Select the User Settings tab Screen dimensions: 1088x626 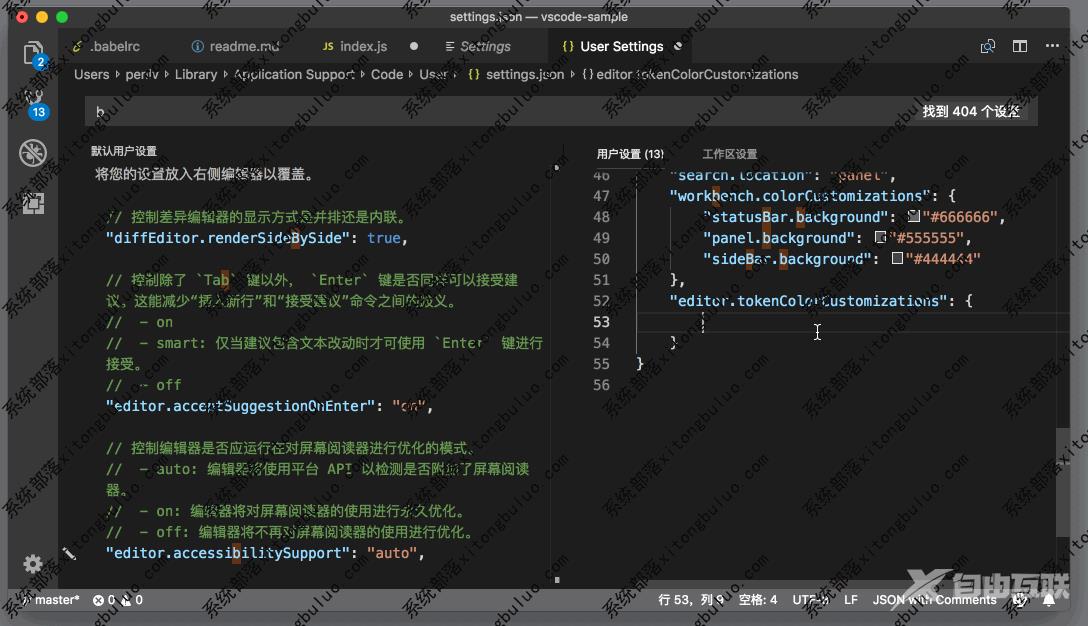pyautogui.click(x=613, y=46)
